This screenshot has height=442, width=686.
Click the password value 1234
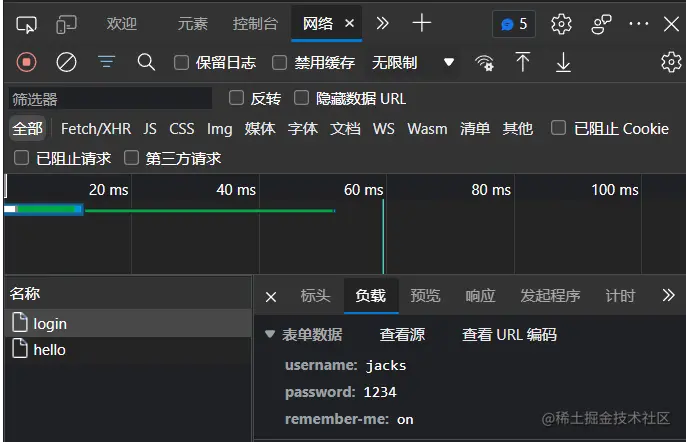coord(380,392)
